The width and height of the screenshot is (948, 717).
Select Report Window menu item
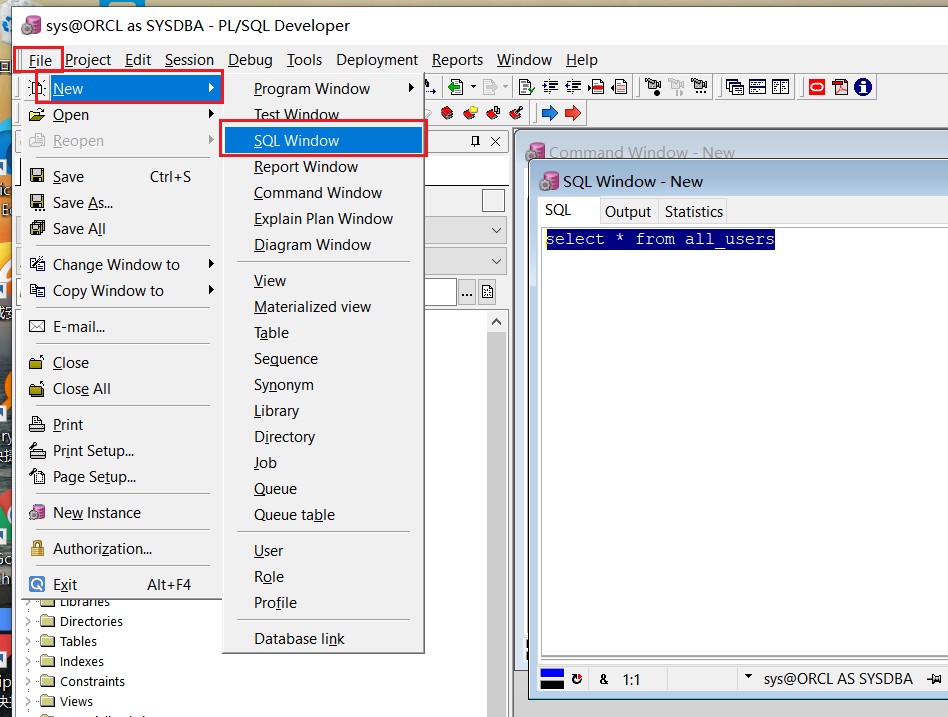tap(323, 166)
